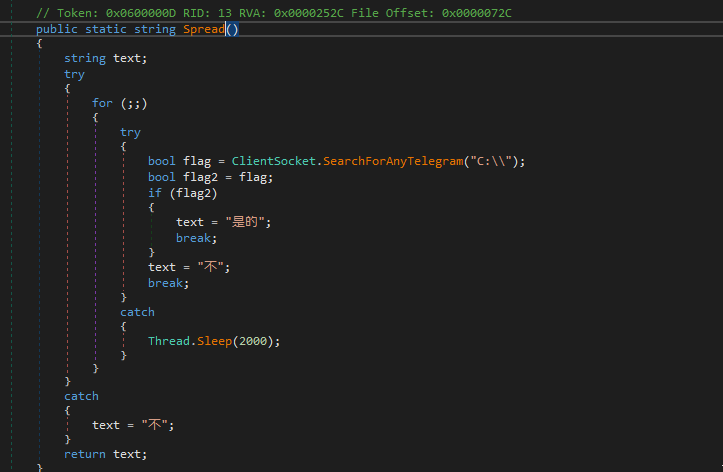Click the "C:\\" string literal

[x=491, y=161]
